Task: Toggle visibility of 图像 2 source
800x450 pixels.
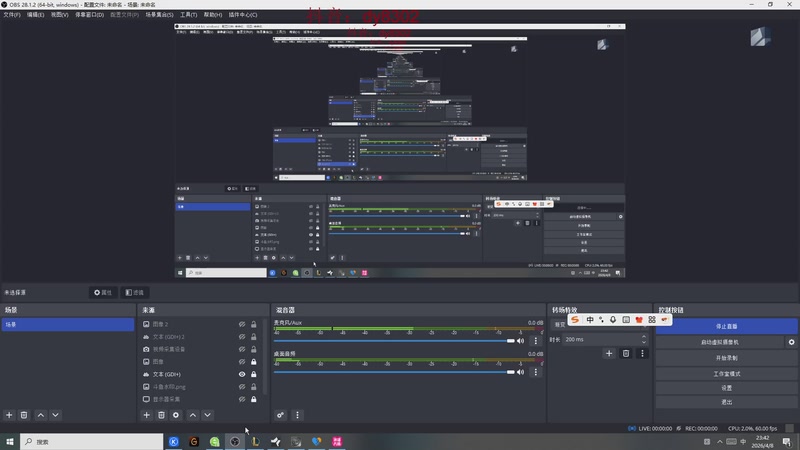Action: (x=242, y=324)
